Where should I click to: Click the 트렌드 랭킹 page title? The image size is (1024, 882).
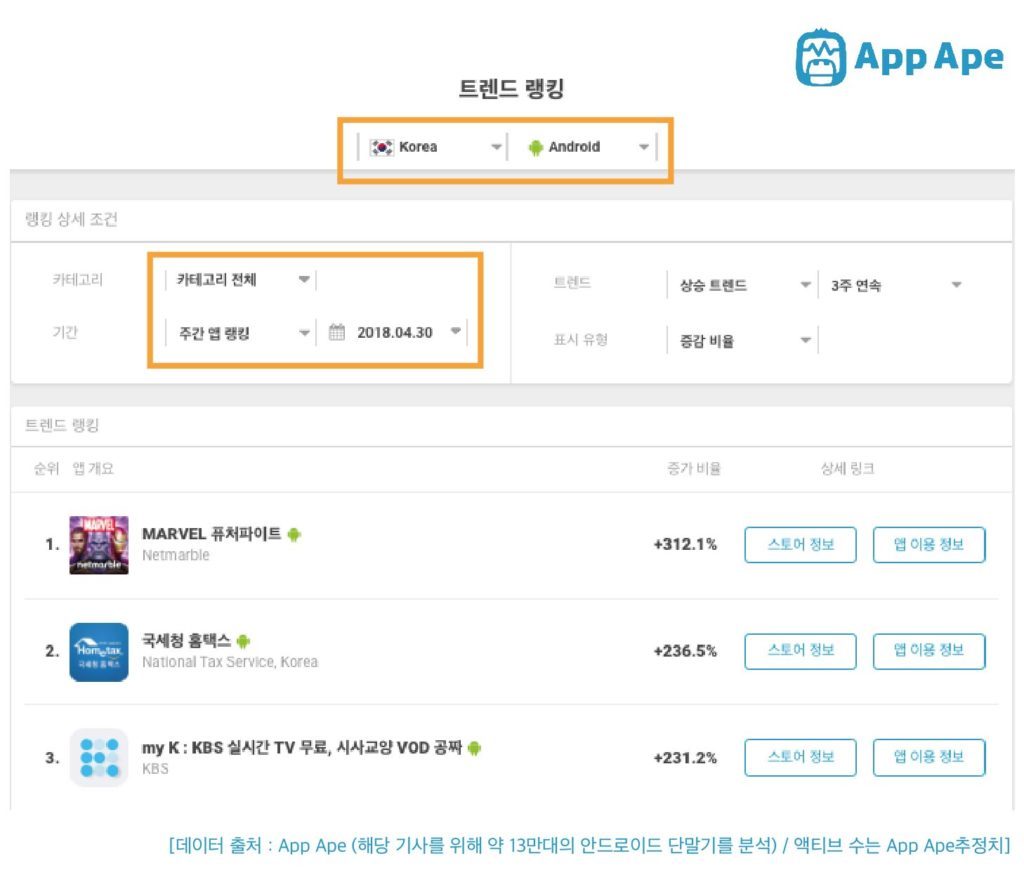[511, 88]
